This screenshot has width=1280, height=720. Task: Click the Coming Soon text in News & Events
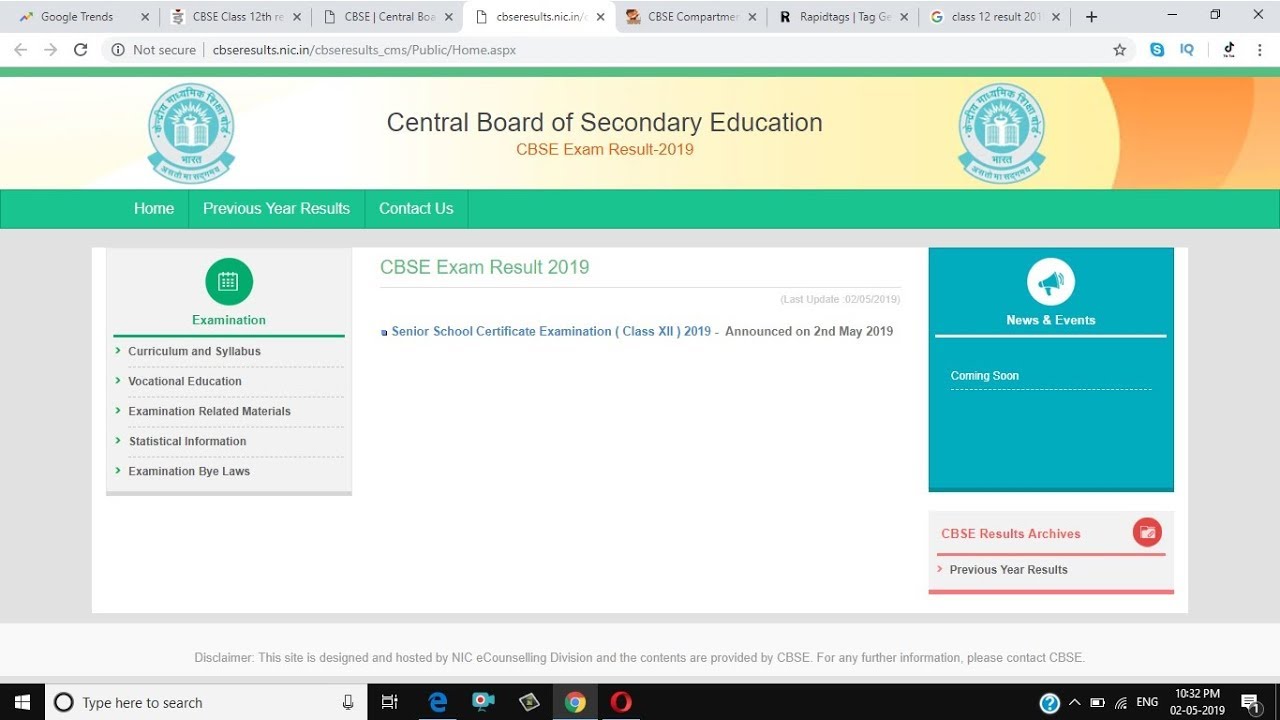click(x=985, y=376)
